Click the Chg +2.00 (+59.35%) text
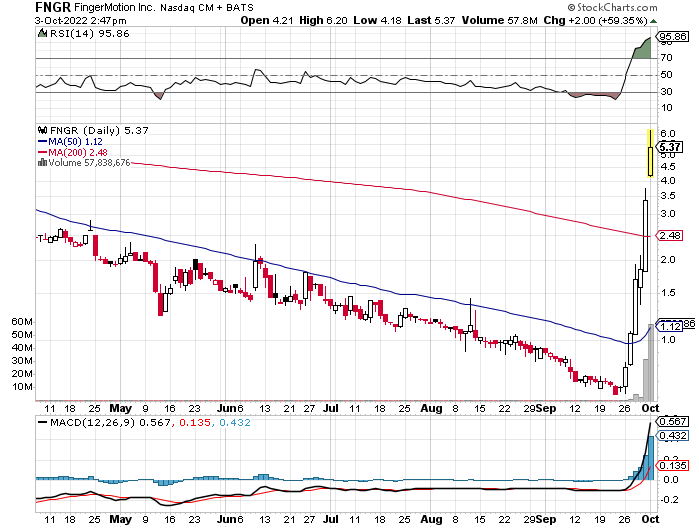699x529 pixels. pos(595,21)
